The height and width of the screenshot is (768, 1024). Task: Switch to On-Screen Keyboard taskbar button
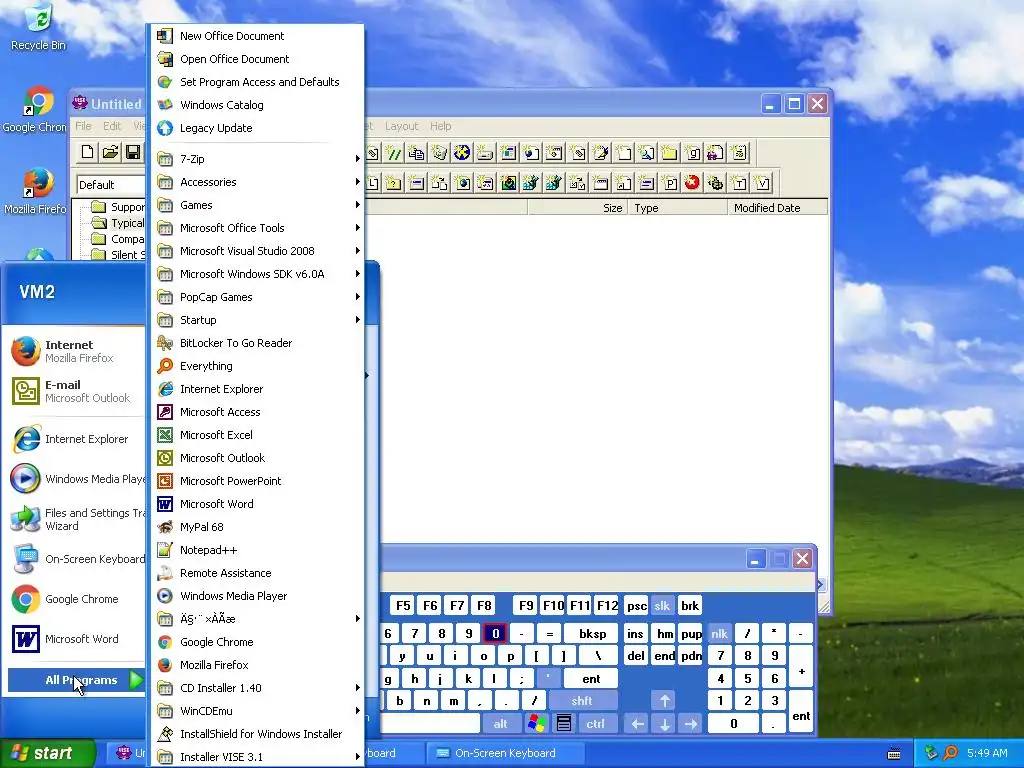tap(504, 753)
